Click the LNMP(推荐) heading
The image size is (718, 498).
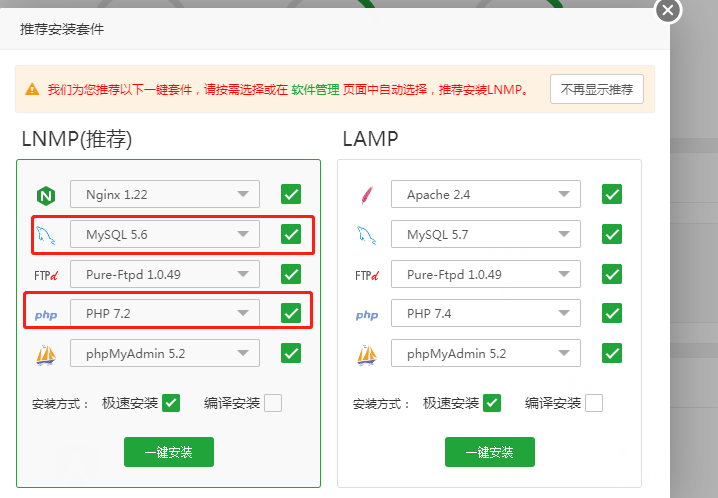click(77, 139)
